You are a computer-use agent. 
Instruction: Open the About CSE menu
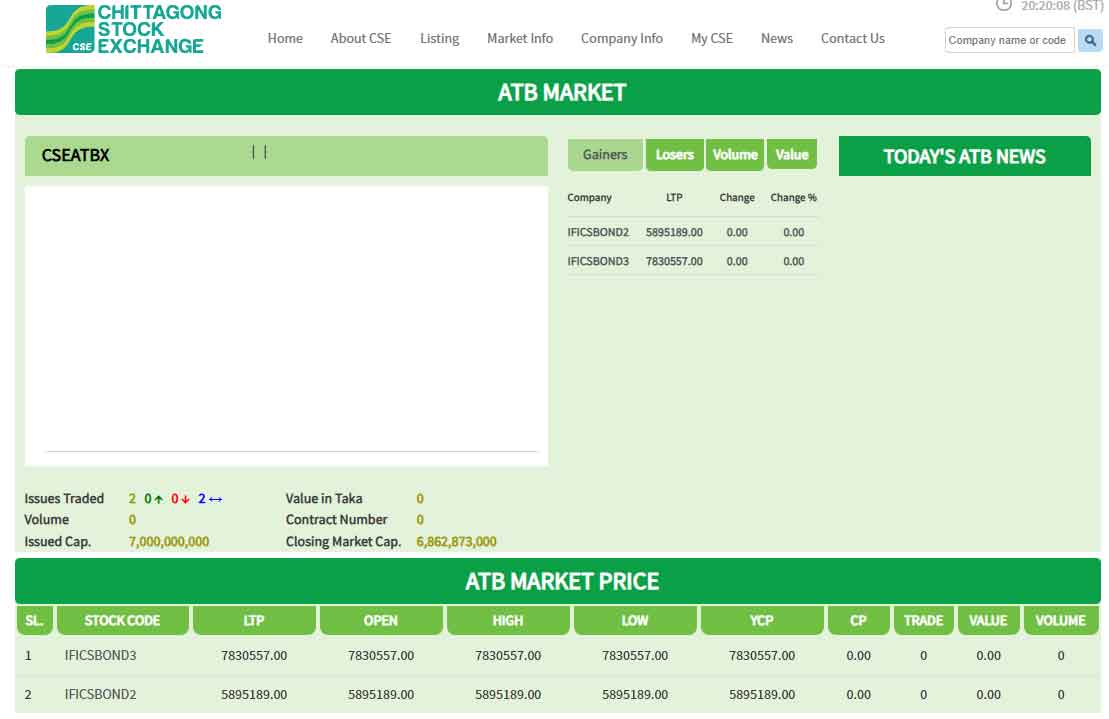point(361,39)
